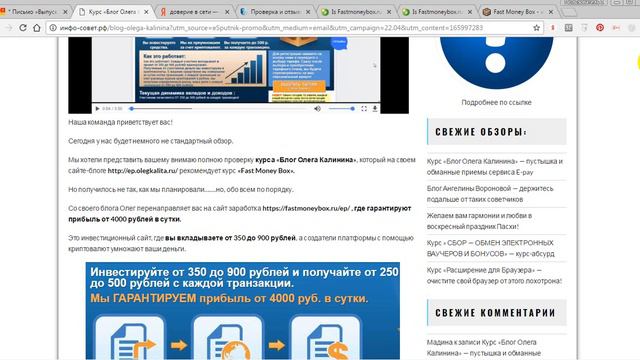
Task: Seek within the video progress bar
Action: [218, 109]
